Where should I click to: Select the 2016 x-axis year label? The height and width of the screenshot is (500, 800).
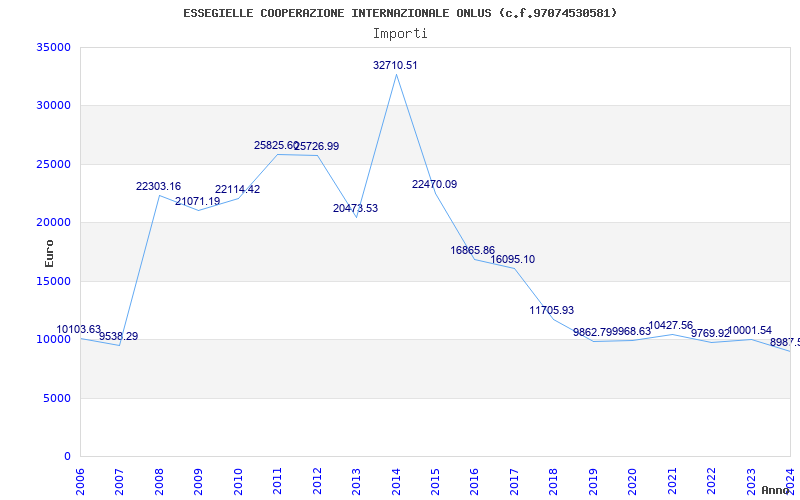[474, 480]
